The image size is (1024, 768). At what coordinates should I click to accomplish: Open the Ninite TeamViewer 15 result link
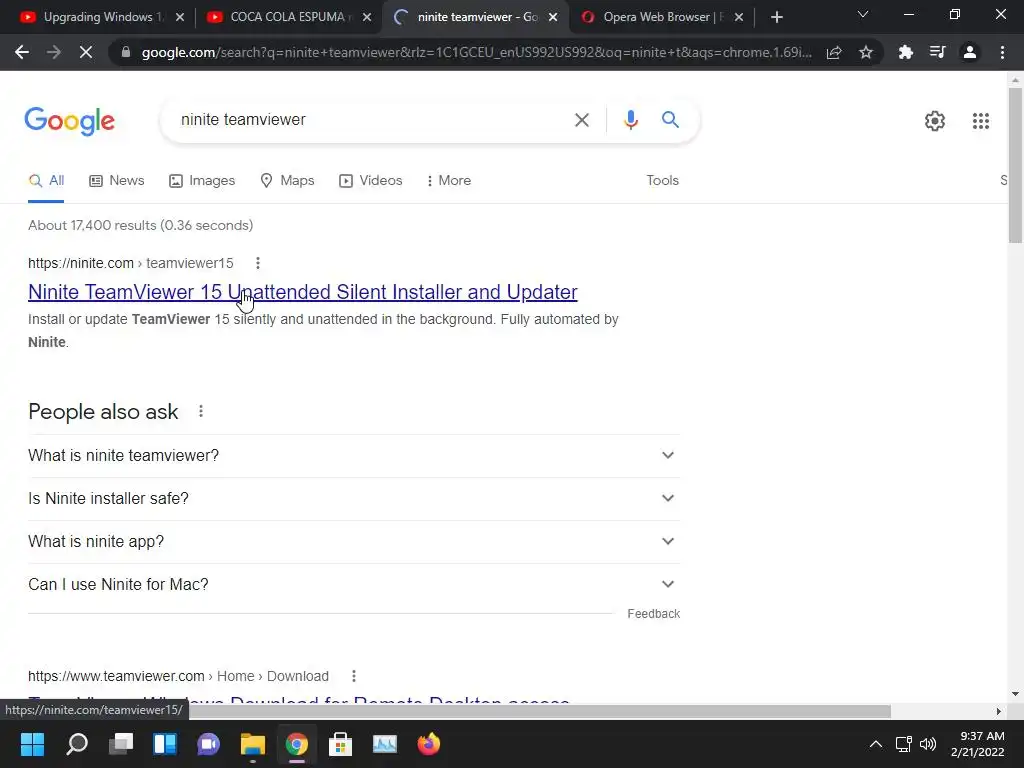tap(302, 292)
